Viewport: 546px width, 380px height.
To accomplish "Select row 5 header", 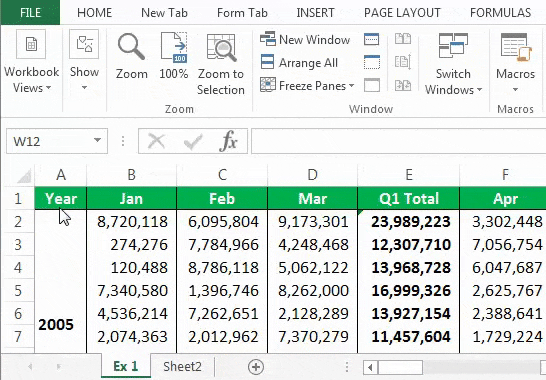I will [x=18, y=291].
